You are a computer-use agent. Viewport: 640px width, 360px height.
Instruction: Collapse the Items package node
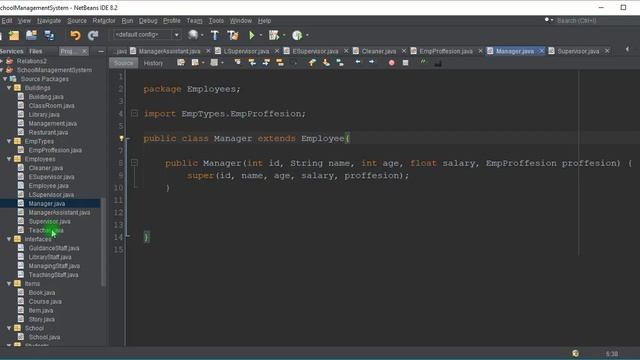(x=9, y=284)
